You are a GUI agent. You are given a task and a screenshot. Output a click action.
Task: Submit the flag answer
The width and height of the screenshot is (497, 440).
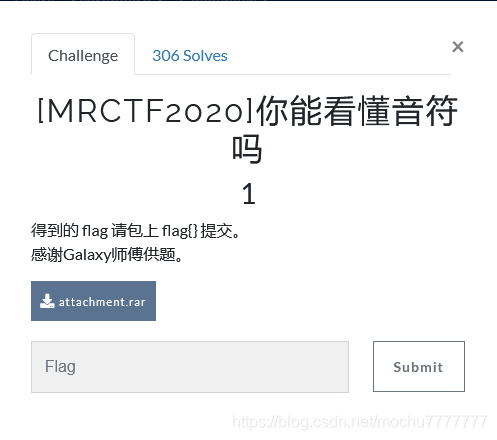tap(419, 366)
